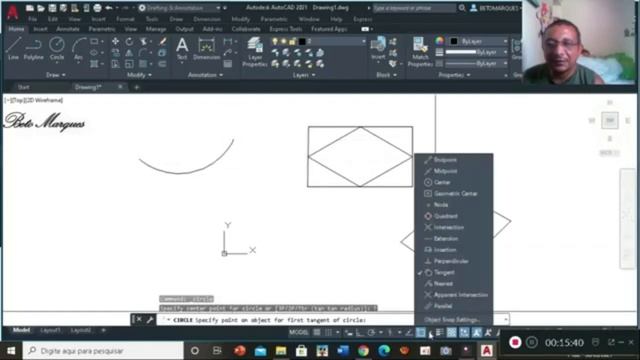Expand the Annotation panel
The image size is (640, 360).
(x=205, y=75)
